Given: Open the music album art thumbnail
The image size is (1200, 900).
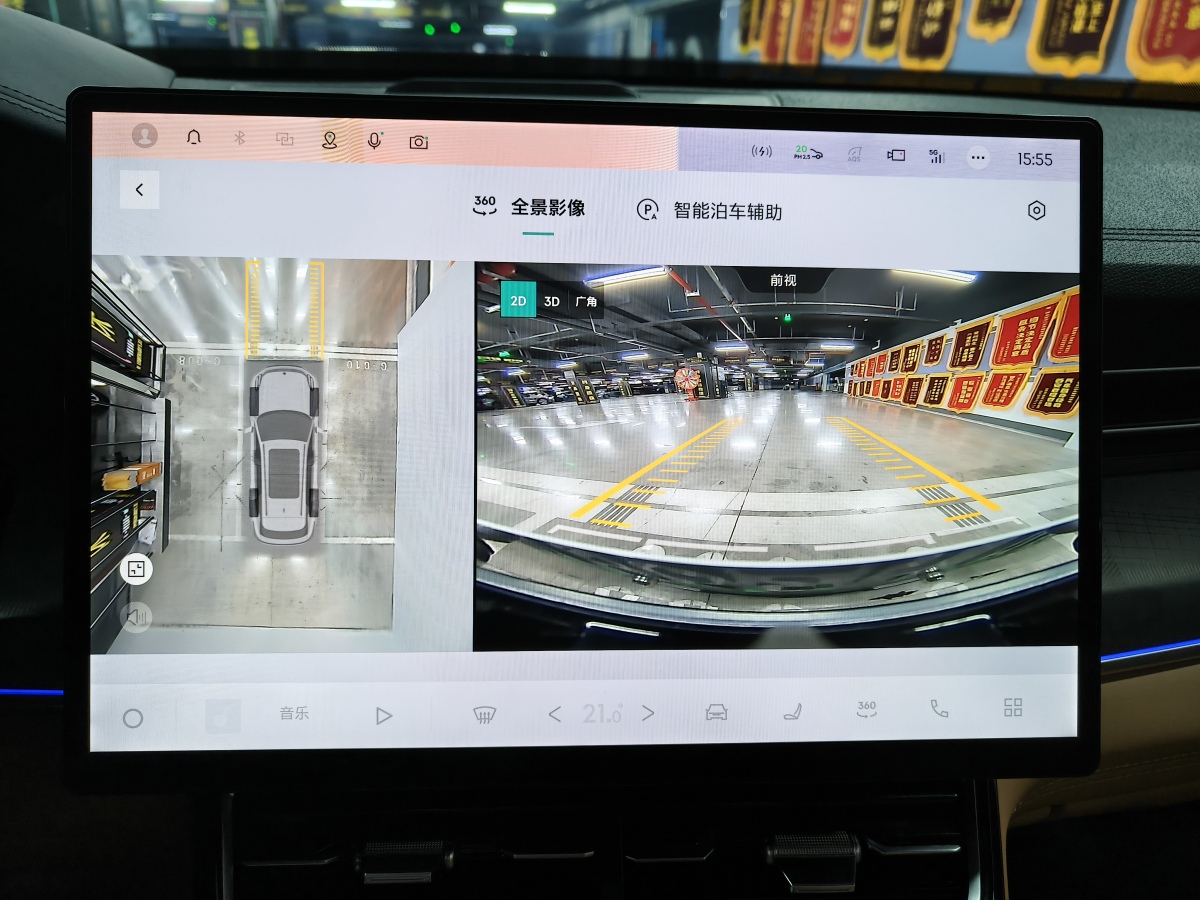Looking at the screenshot, I should (x=223, y=716).
